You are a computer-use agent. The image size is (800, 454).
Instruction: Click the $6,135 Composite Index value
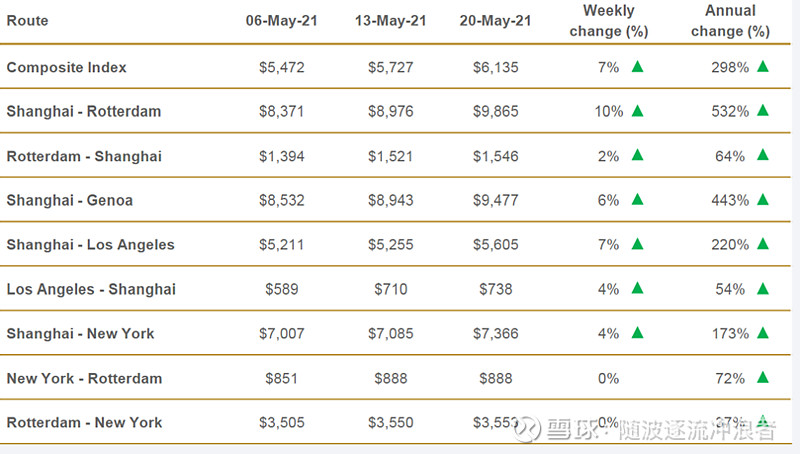point(495,68)
